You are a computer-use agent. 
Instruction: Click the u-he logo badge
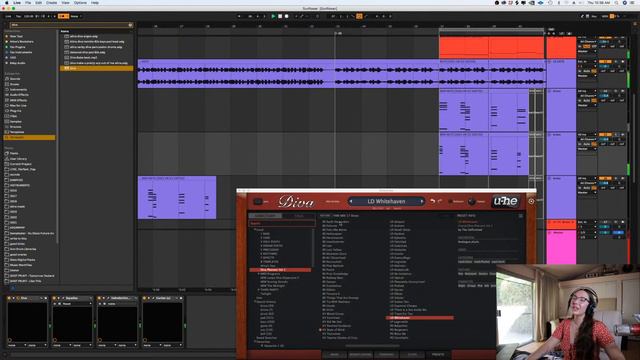tap(505, 201)
